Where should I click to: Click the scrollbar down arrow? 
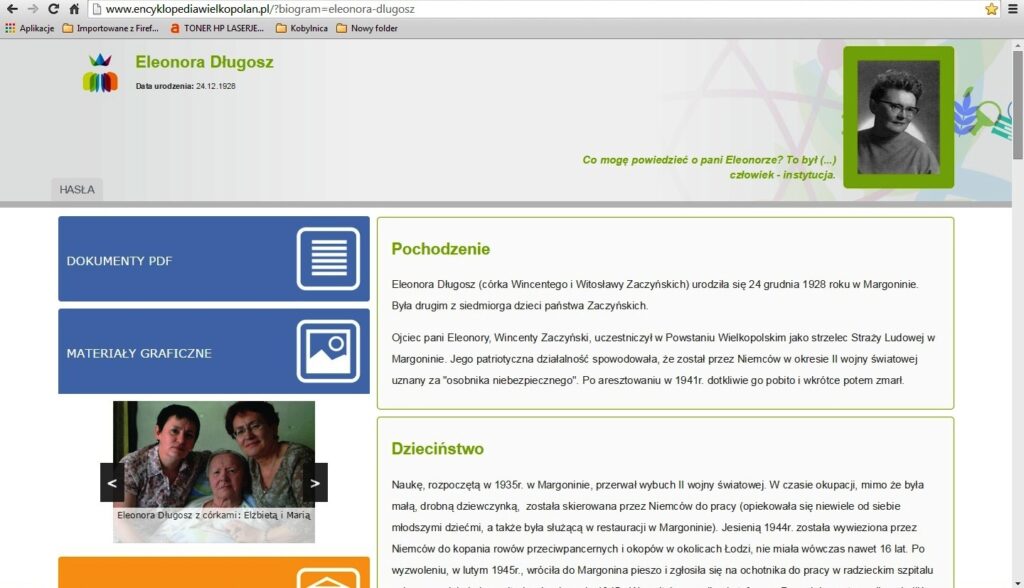[x=1017, y=583]
